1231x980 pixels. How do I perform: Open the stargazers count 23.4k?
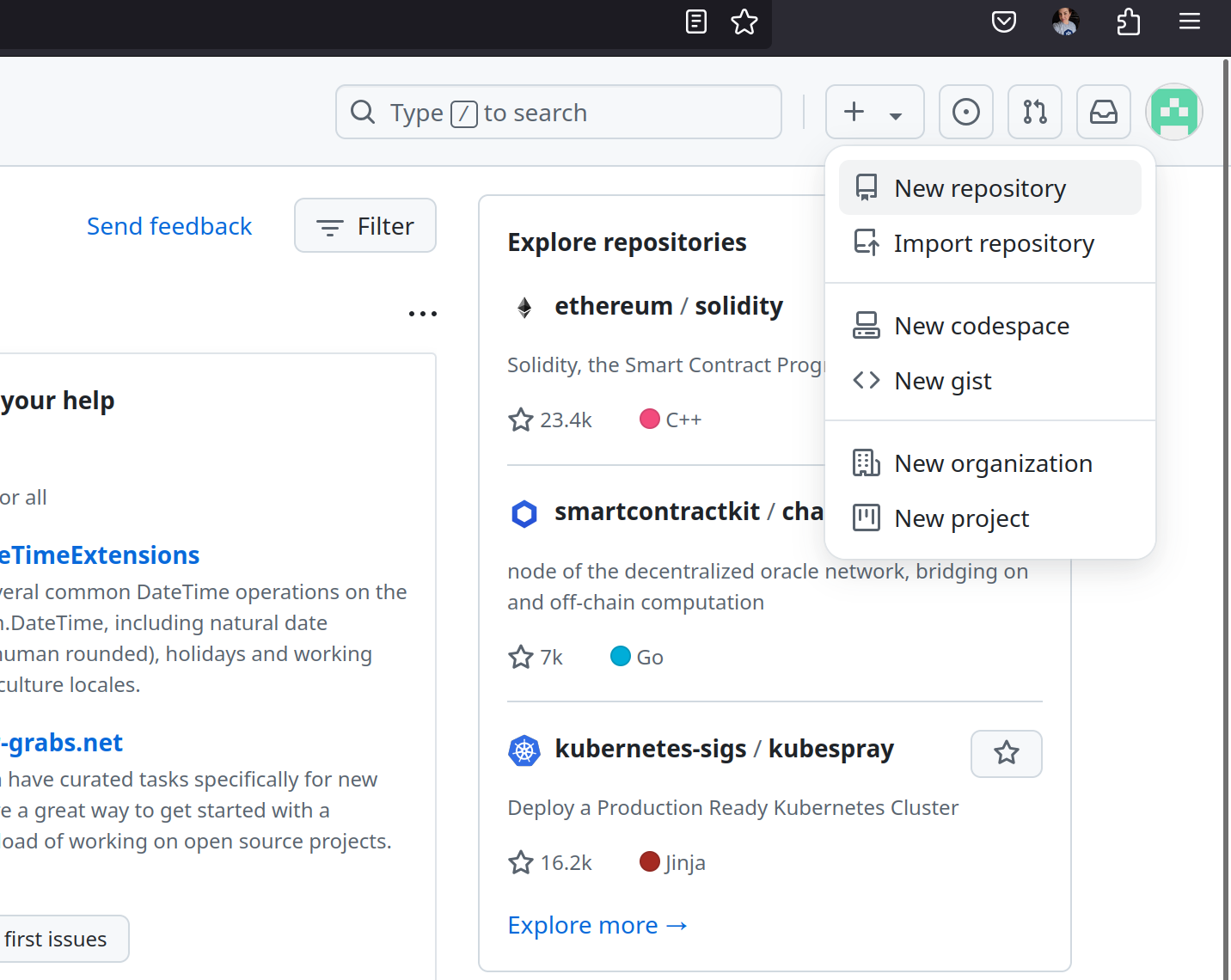click(x=550, y=420)
